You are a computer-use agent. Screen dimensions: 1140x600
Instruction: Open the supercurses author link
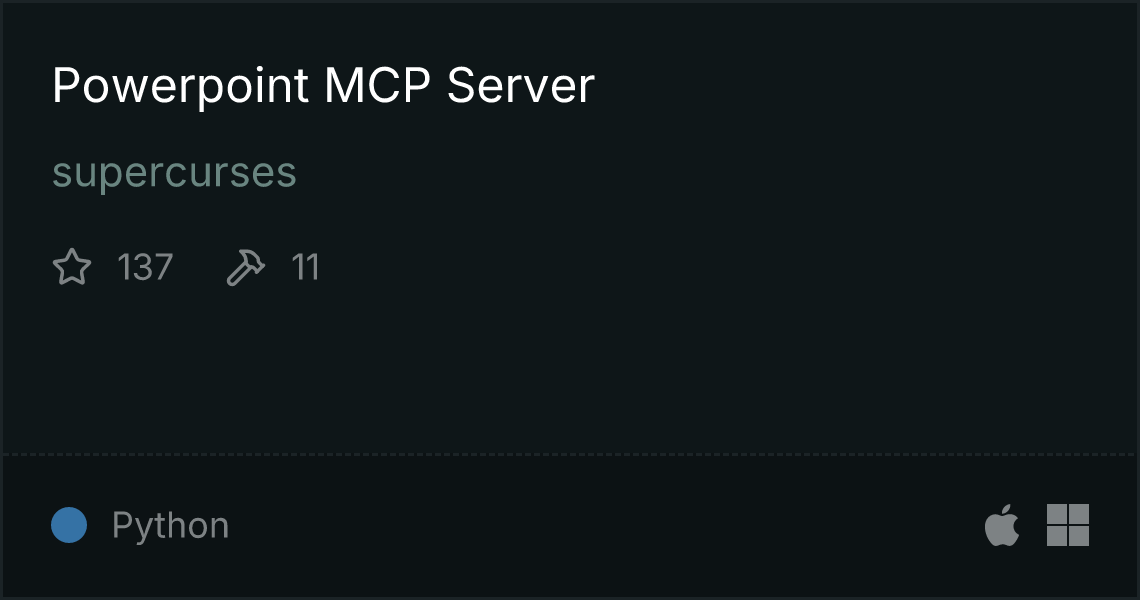(174, 173)
